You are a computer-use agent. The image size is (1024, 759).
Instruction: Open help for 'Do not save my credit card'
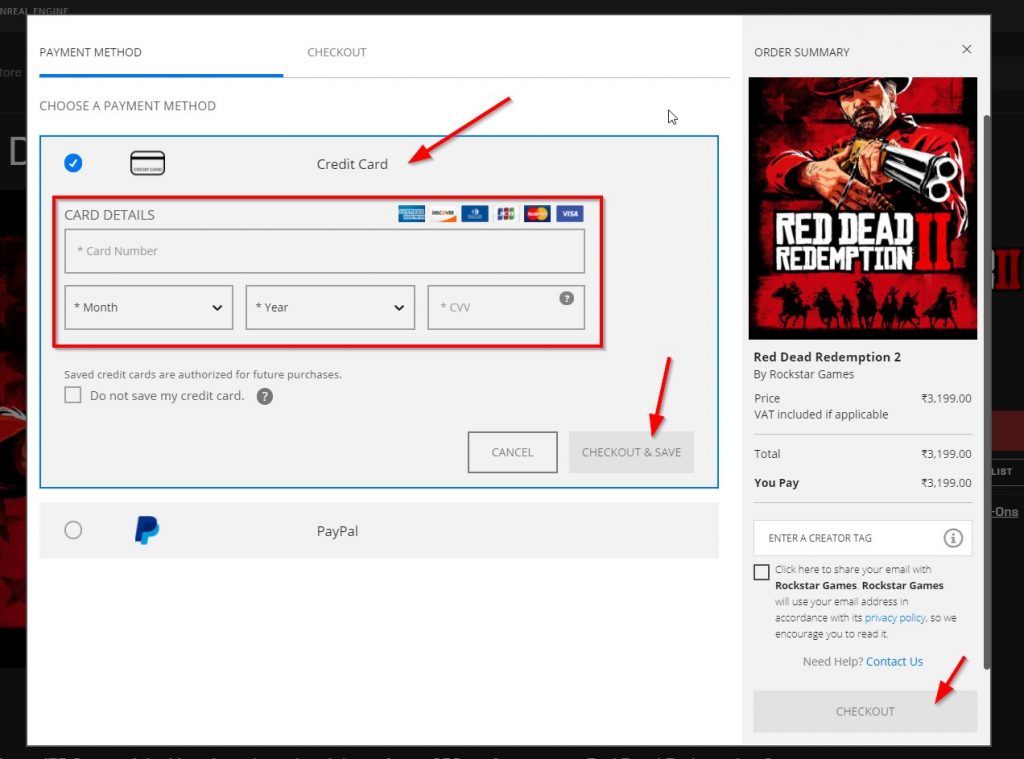tap(264, 396)
